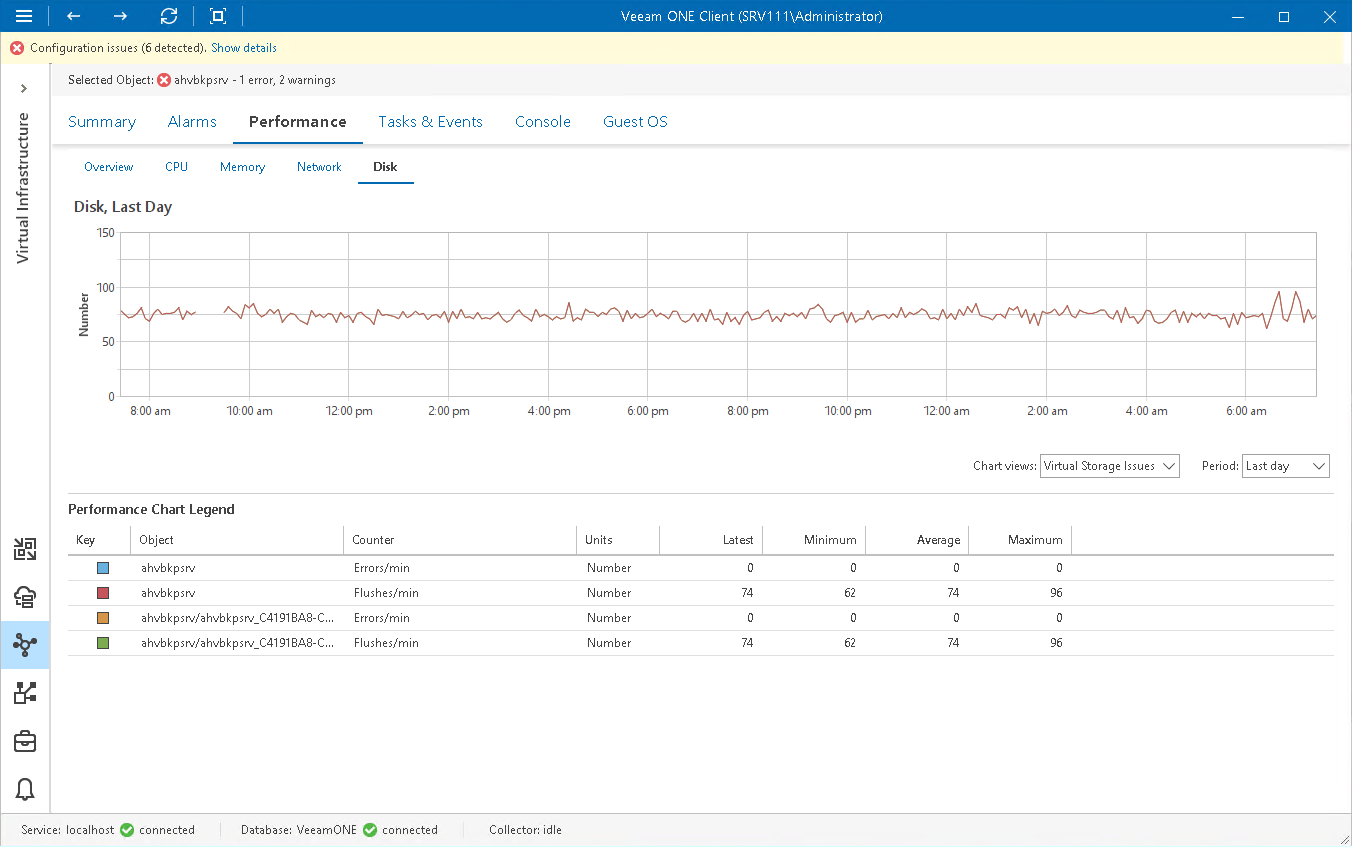Image resolution: width=1352 pixels, height=847 pixels.
Task: Sort legend by the Counter column header
Action: (x=373, y=539)
